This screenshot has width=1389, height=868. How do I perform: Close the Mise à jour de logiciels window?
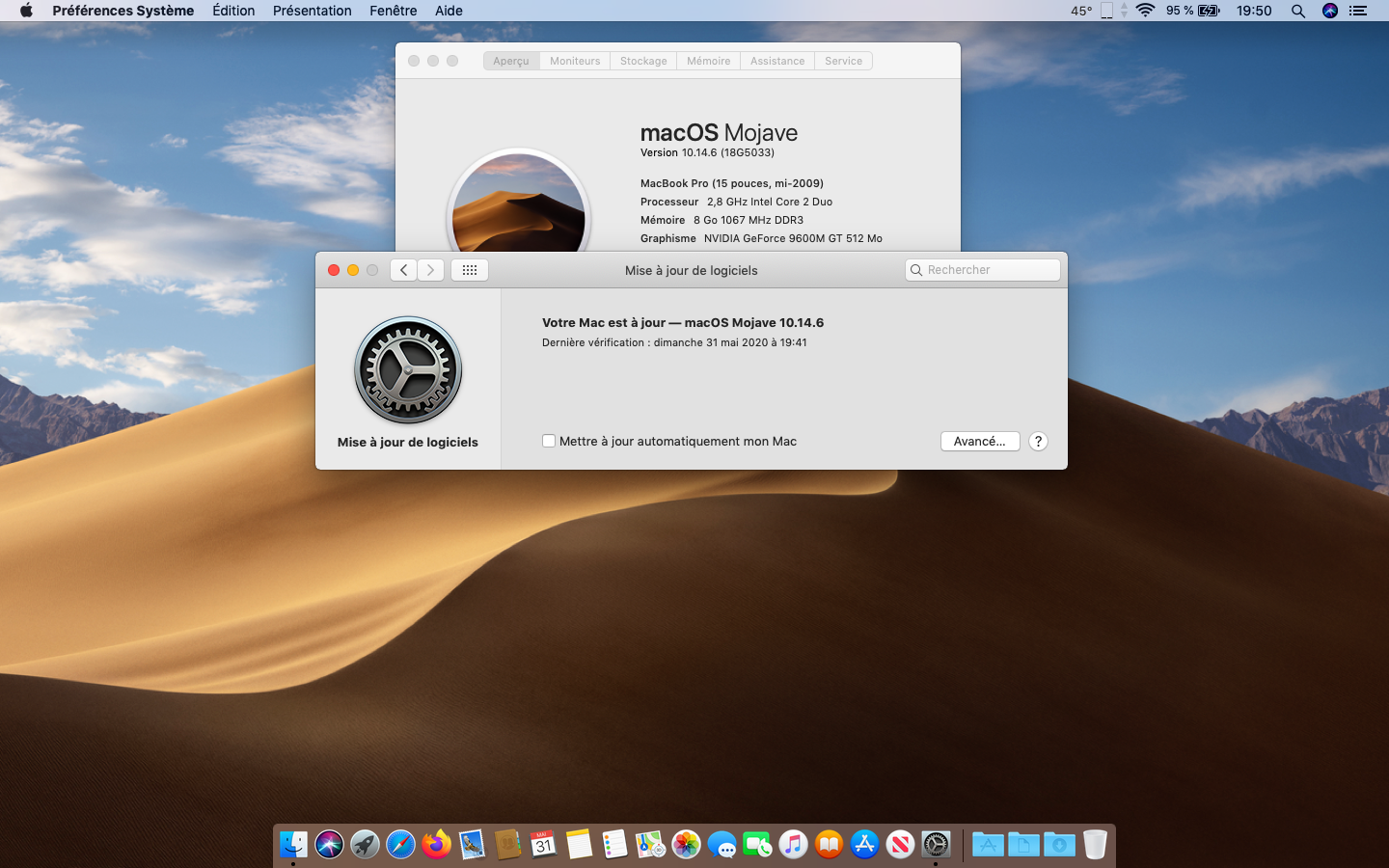[334, 270]
